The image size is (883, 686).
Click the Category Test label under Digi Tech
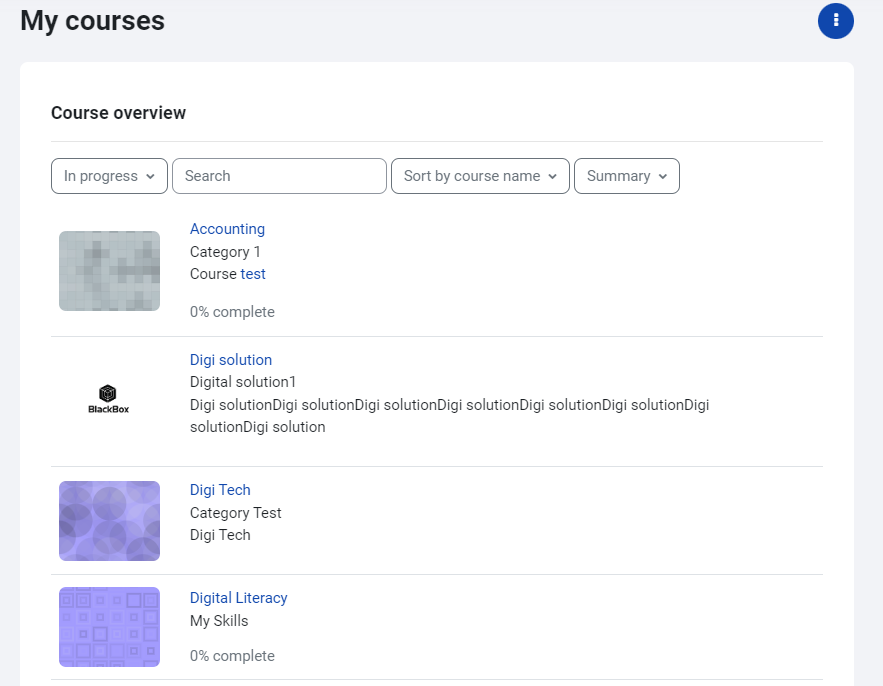[x=235, y=513]
